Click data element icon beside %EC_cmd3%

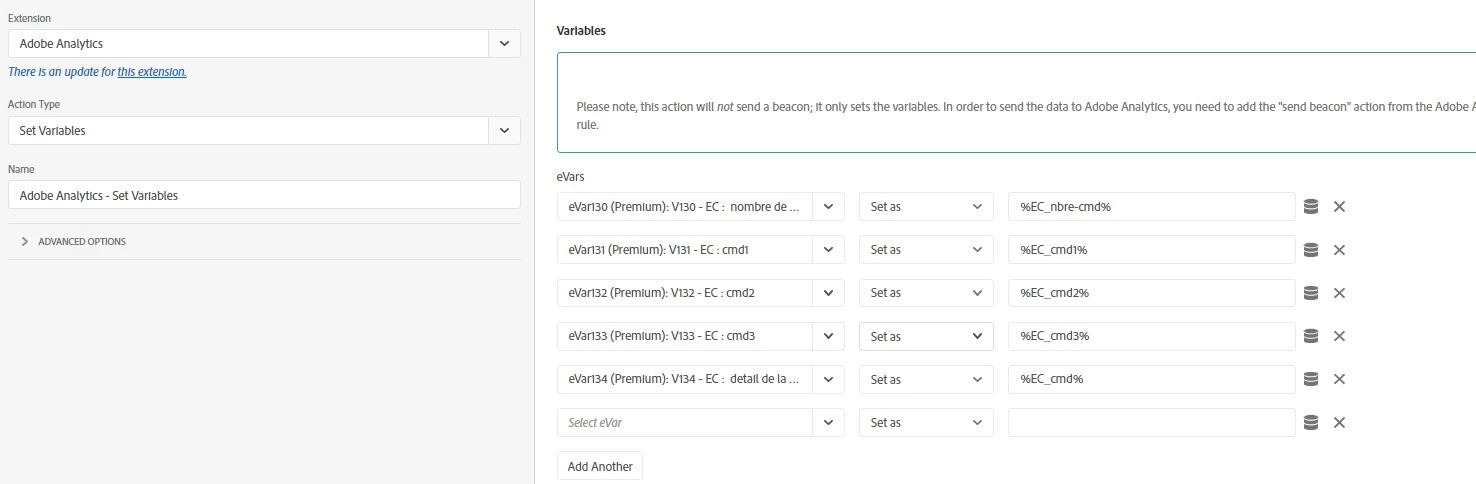coord(1311,336)
